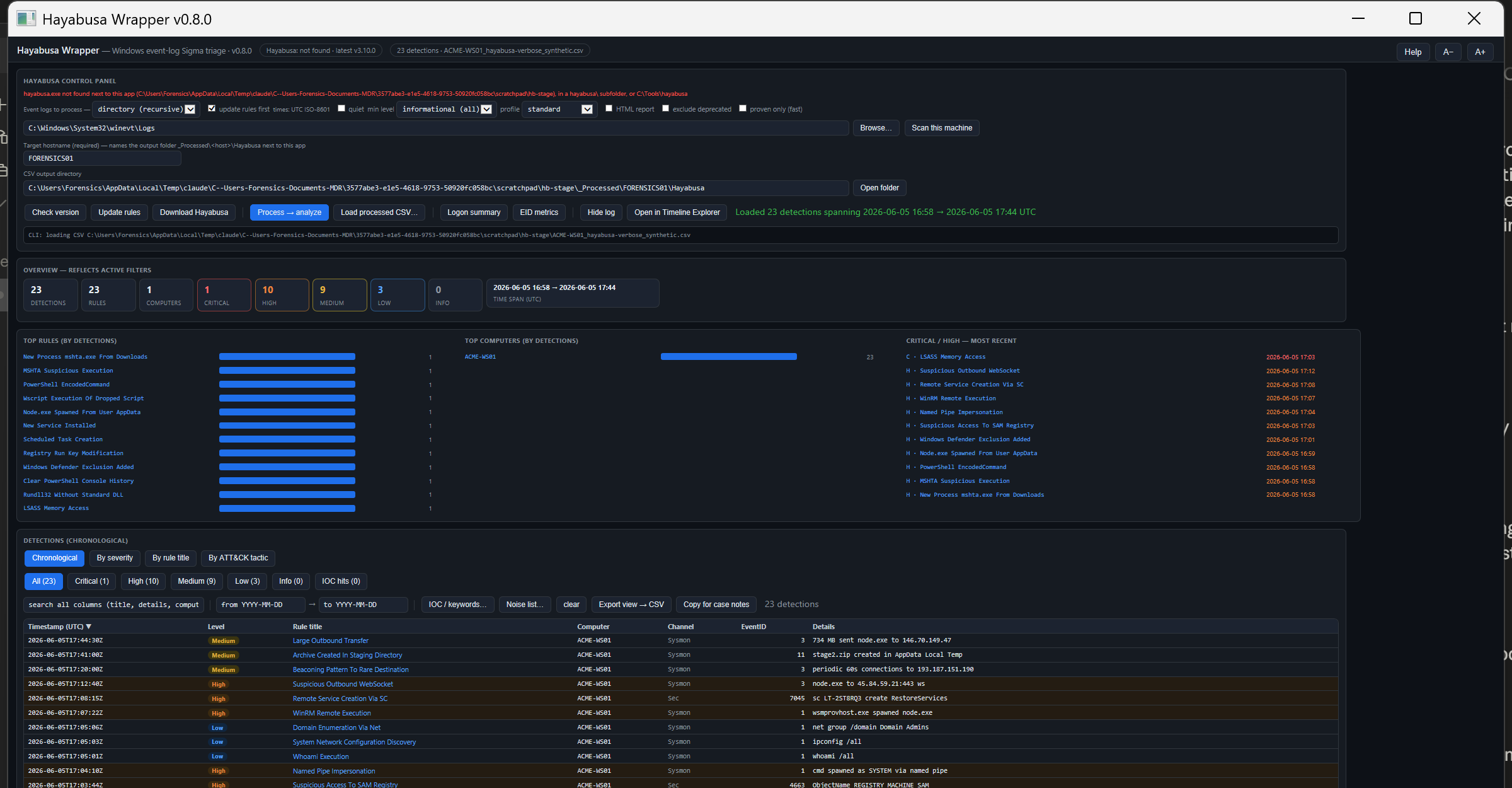The height and width of the screenshot is (788, 1512).
Task: Click the Medium count tile in overview
Action: pos(340,295)
